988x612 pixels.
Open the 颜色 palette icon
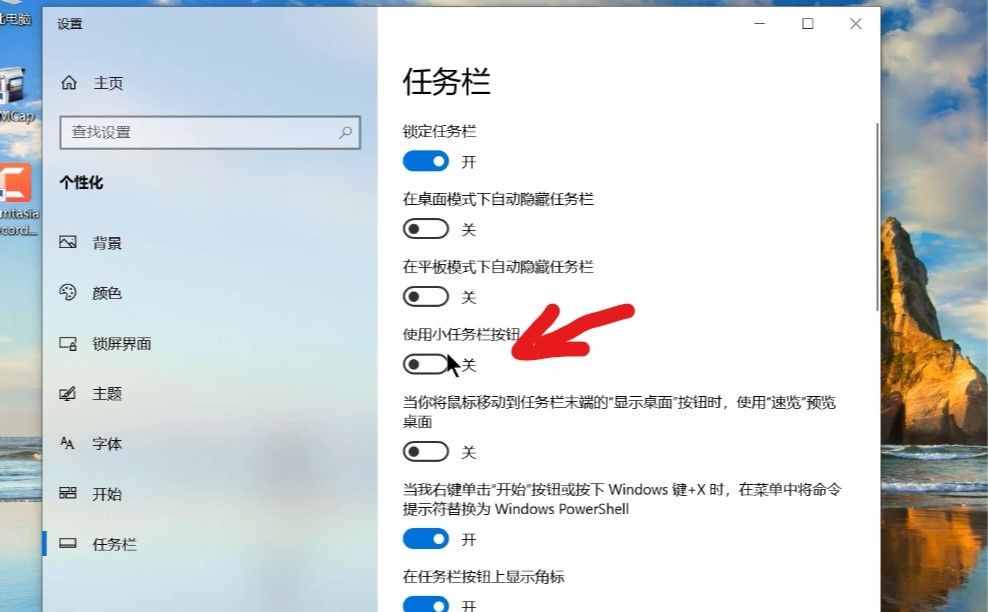tap(68, 292)
